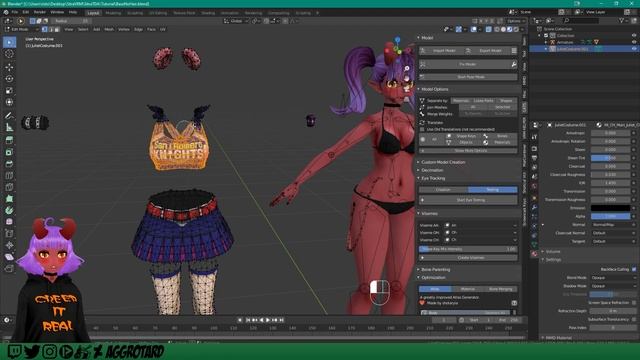The height and width of the screenshot is (360, 640).
Task: Open the Mesh menu in viewport header
Action: coord(109,29)
